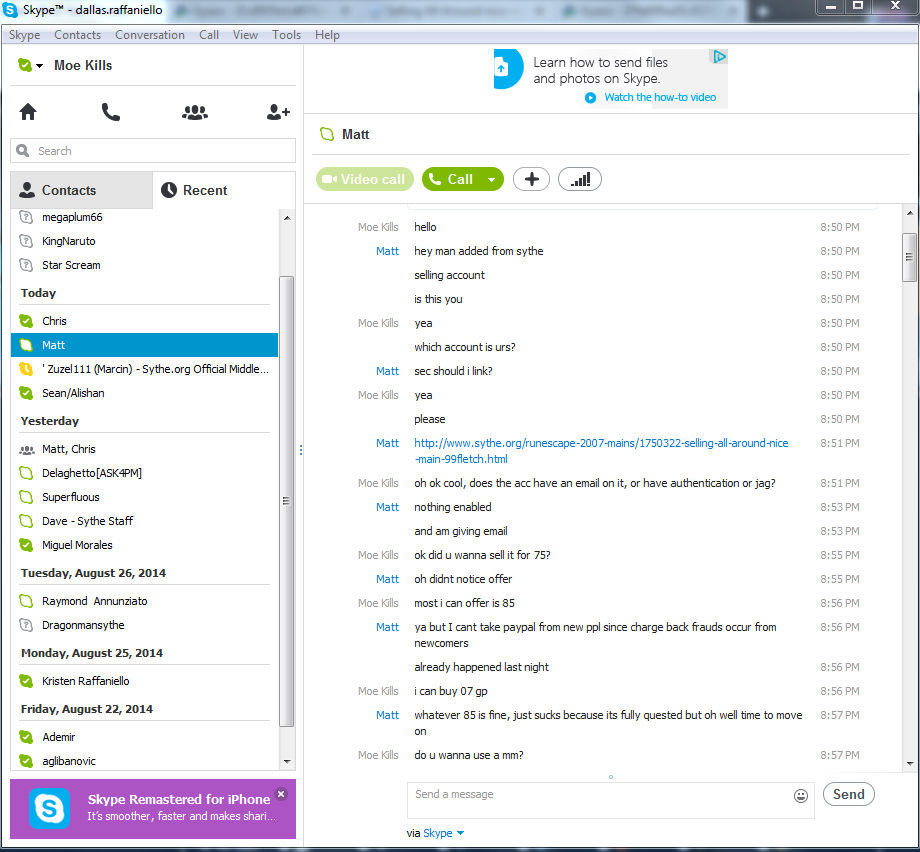920x852 pixels.
Task: Click status icon next to Chris
Action: (26, 321)
